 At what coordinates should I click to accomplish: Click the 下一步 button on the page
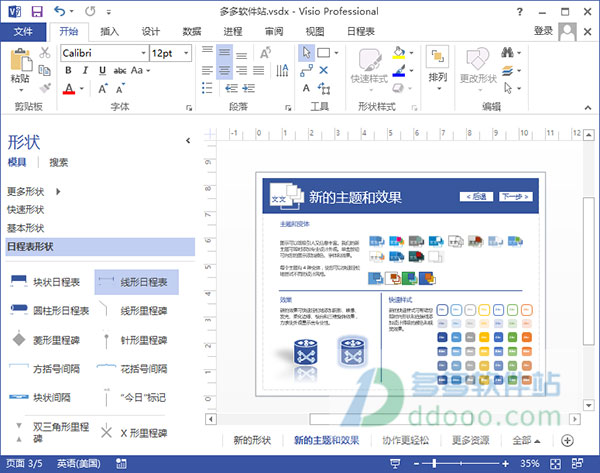coord(515,197)
